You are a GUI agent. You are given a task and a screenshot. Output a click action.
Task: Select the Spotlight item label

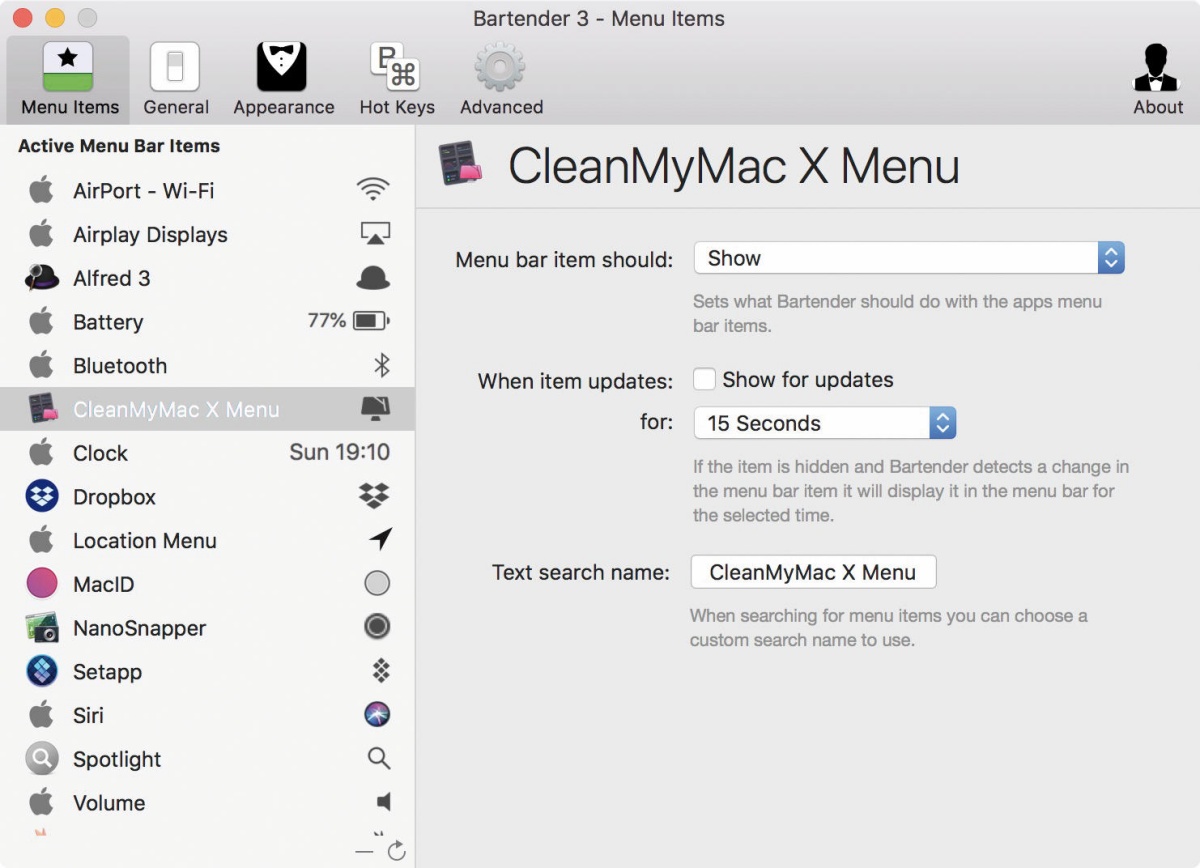tap(117, 759)
